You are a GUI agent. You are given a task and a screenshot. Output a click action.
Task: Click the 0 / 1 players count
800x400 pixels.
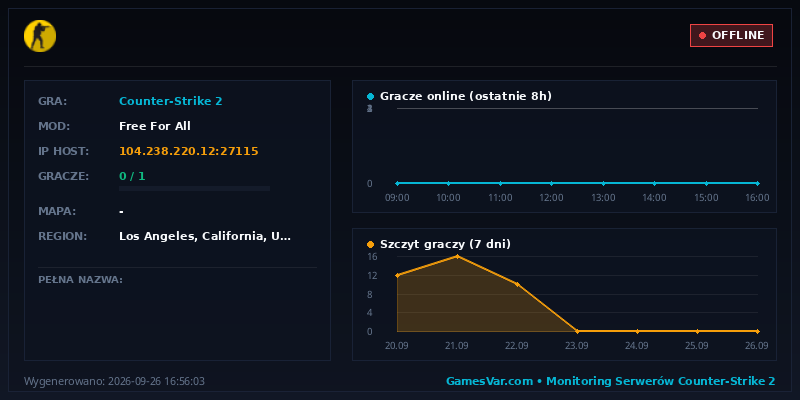point(132,176)
